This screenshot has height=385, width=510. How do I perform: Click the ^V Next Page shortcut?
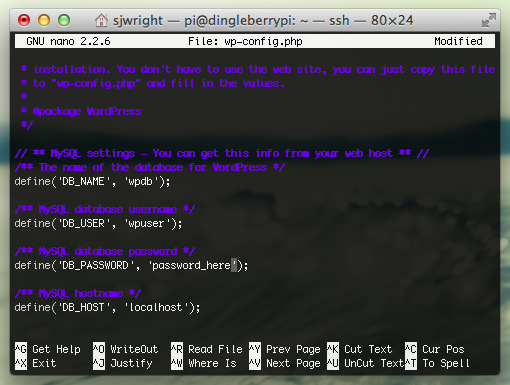pos(285,363)
